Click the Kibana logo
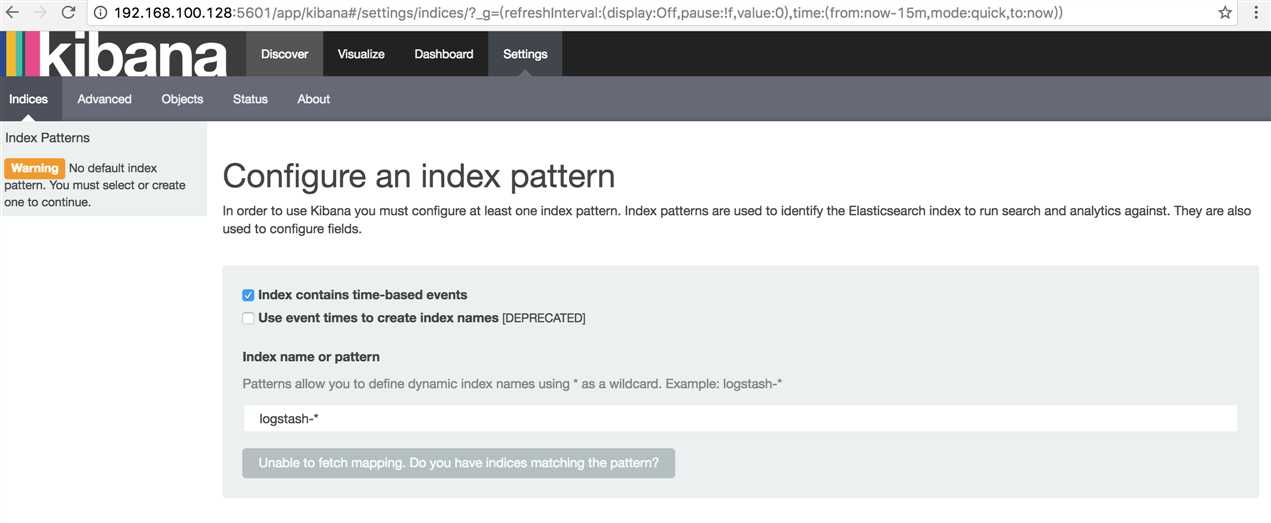The height and width of the screenshot is (523, 1271). point(117,53)
